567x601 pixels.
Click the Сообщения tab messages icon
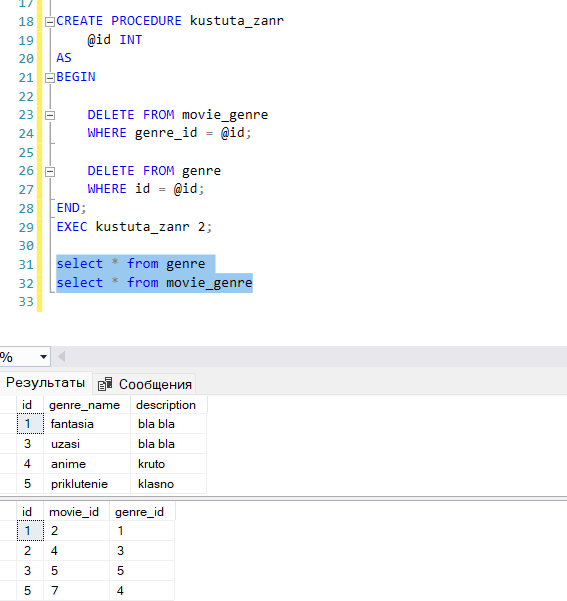click(x=105, y=384)
